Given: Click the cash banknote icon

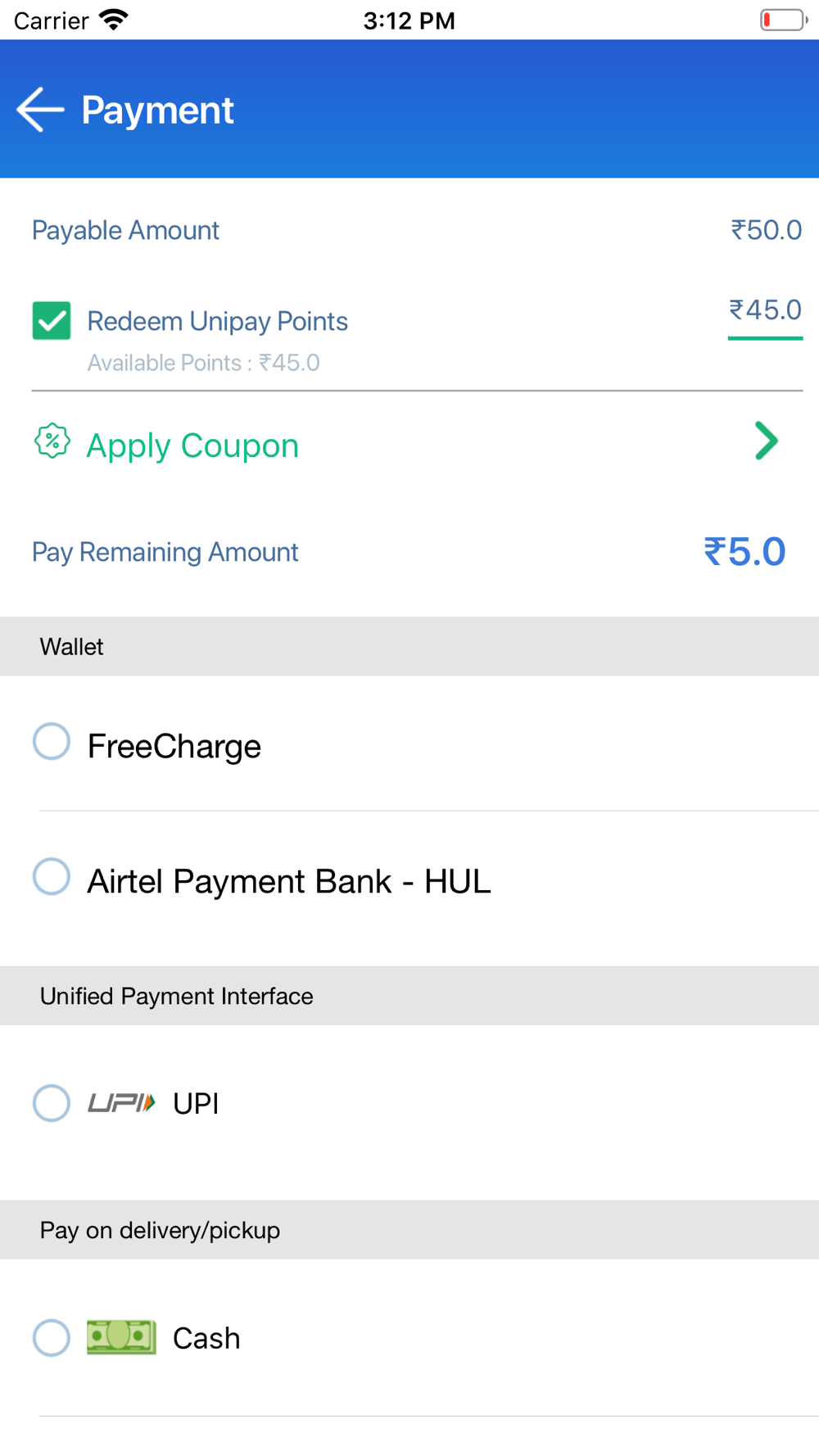Looking at the screenshot, I should [x=121, y=1337].
